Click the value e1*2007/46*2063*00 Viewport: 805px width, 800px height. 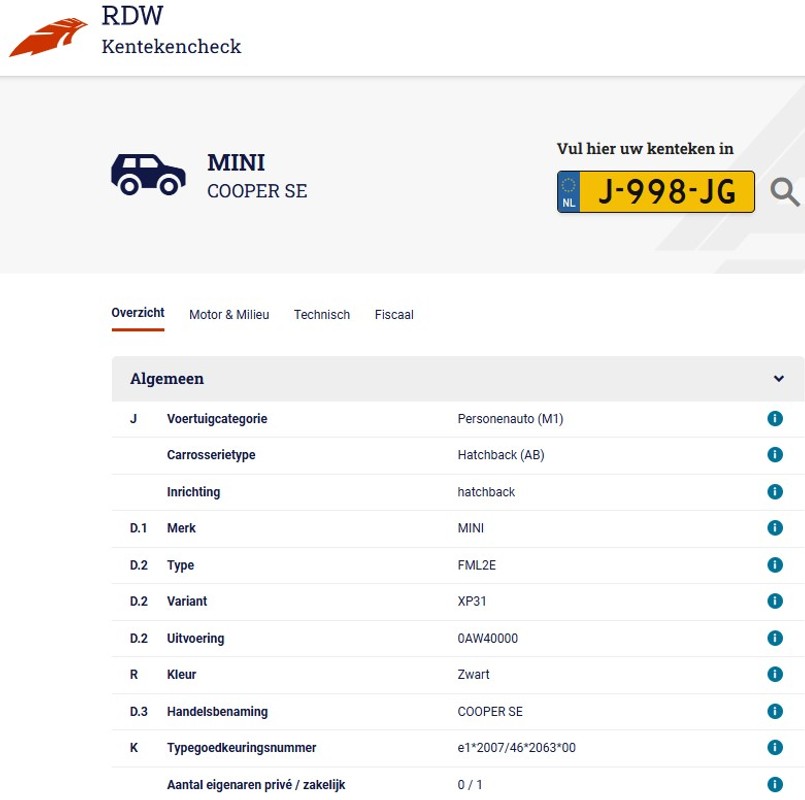[516, 748]
